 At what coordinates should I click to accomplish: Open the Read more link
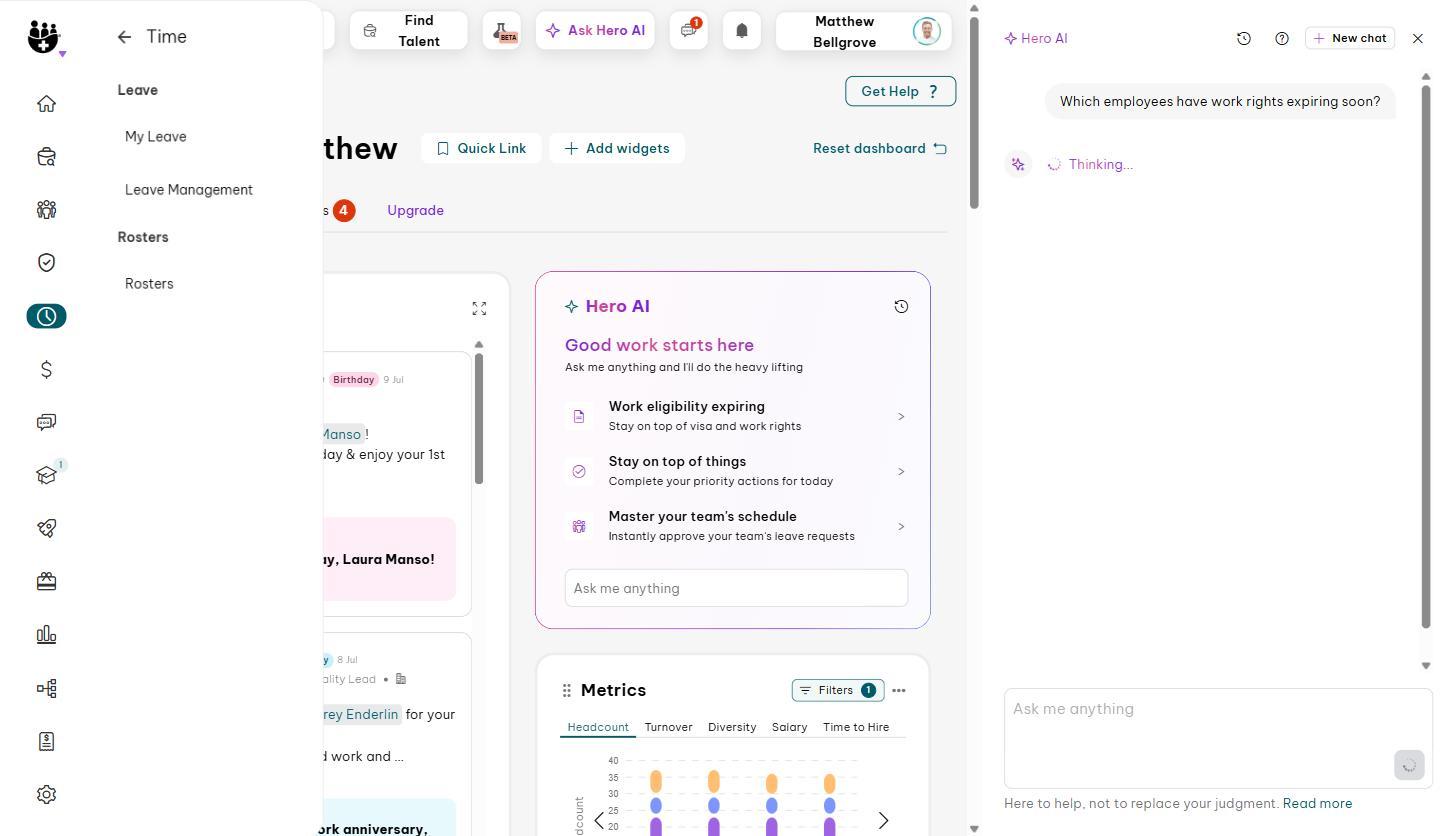[x=1317, y=804]
